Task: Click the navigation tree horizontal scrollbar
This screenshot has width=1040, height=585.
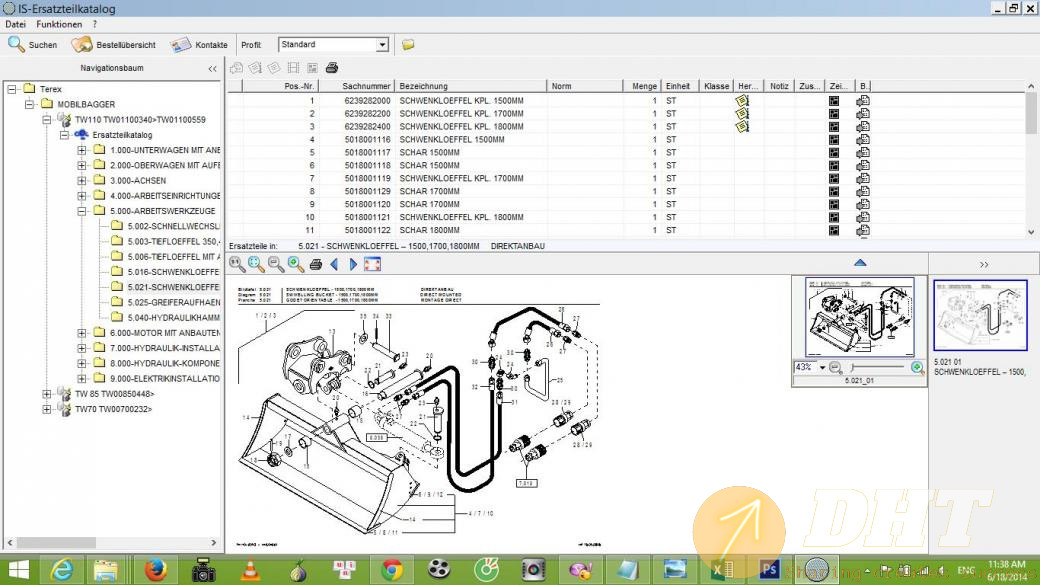Action: coord(111,543)
